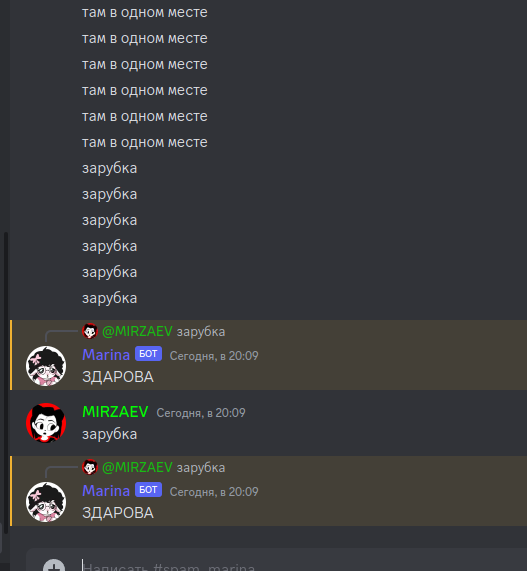Jump to the replied message via the last @MIRZAEV mention
This screenshot has height=571, width=527.
point(137,467)
